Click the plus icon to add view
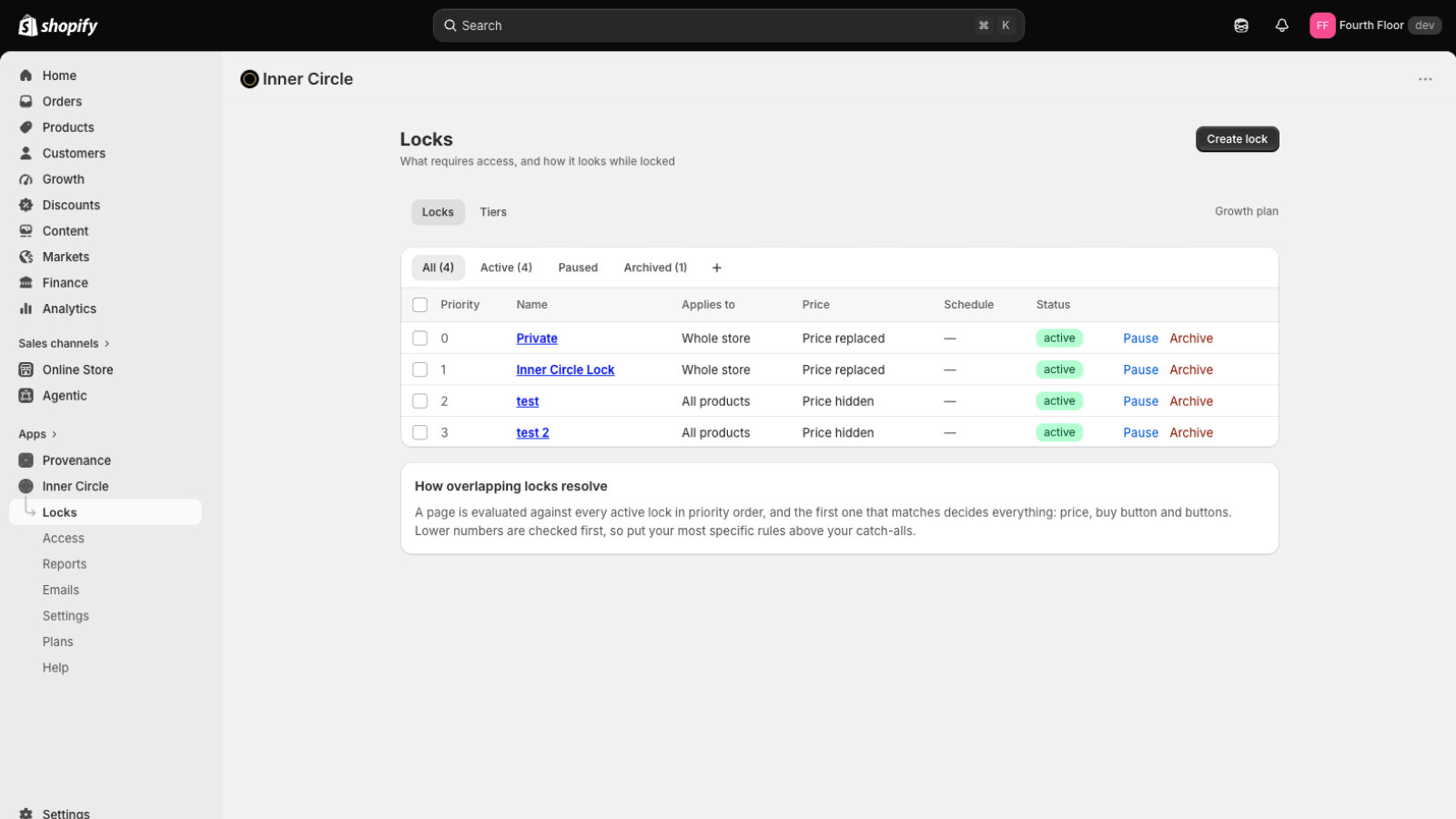This screenshot has width=1456, height=819. tap(717, 268)
